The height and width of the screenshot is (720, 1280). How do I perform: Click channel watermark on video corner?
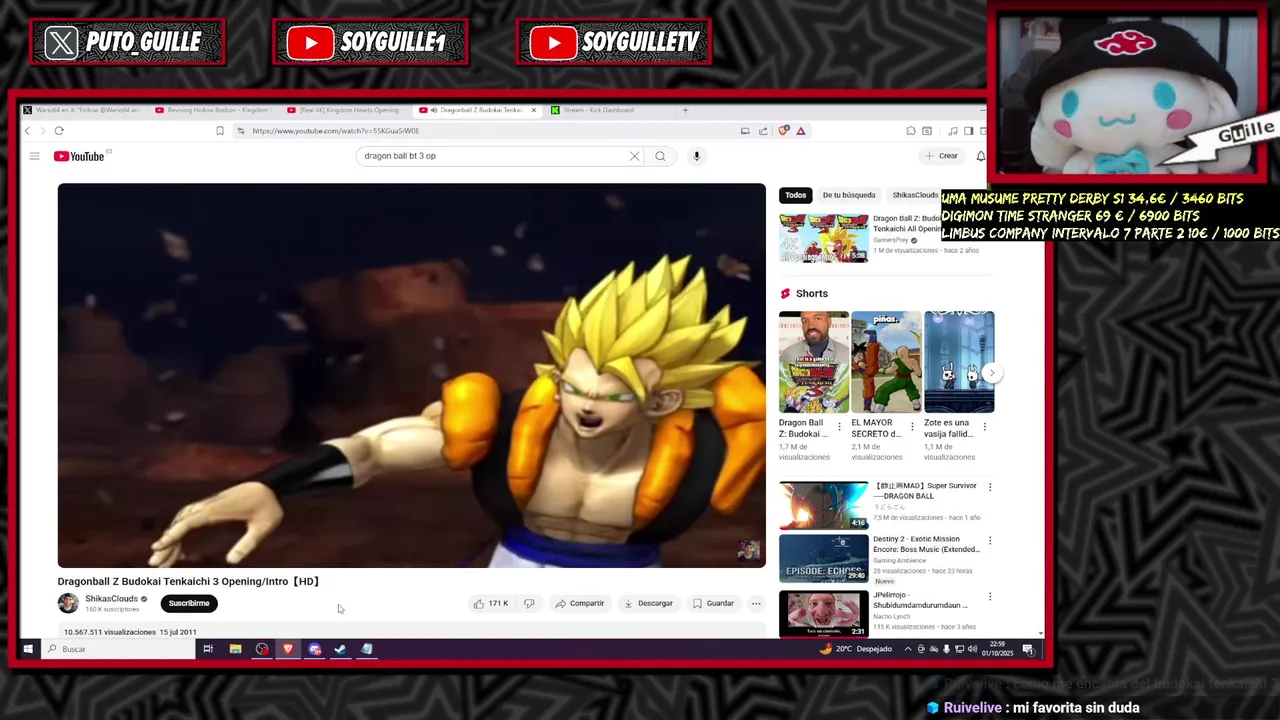(749, 551)
